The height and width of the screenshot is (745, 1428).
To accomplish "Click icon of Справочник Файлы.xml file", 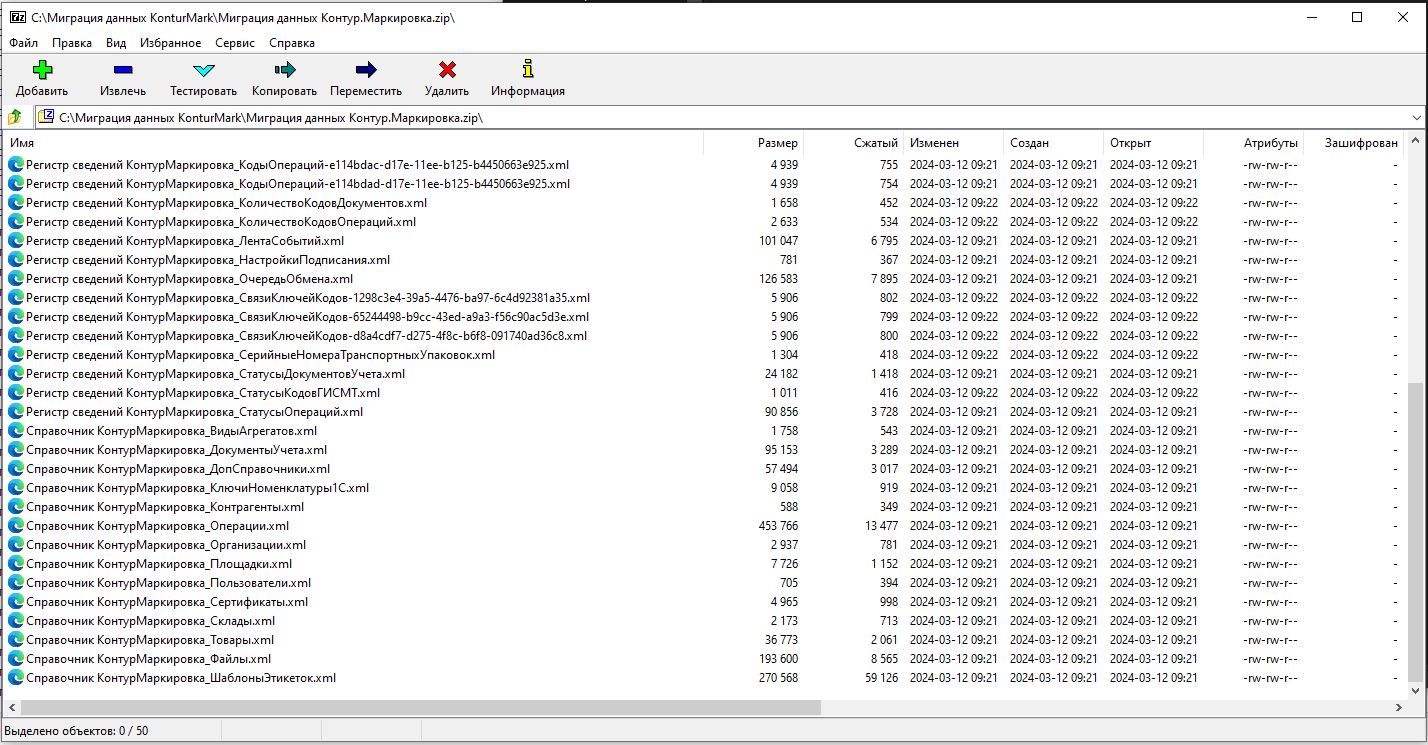I will pos(15,659).
